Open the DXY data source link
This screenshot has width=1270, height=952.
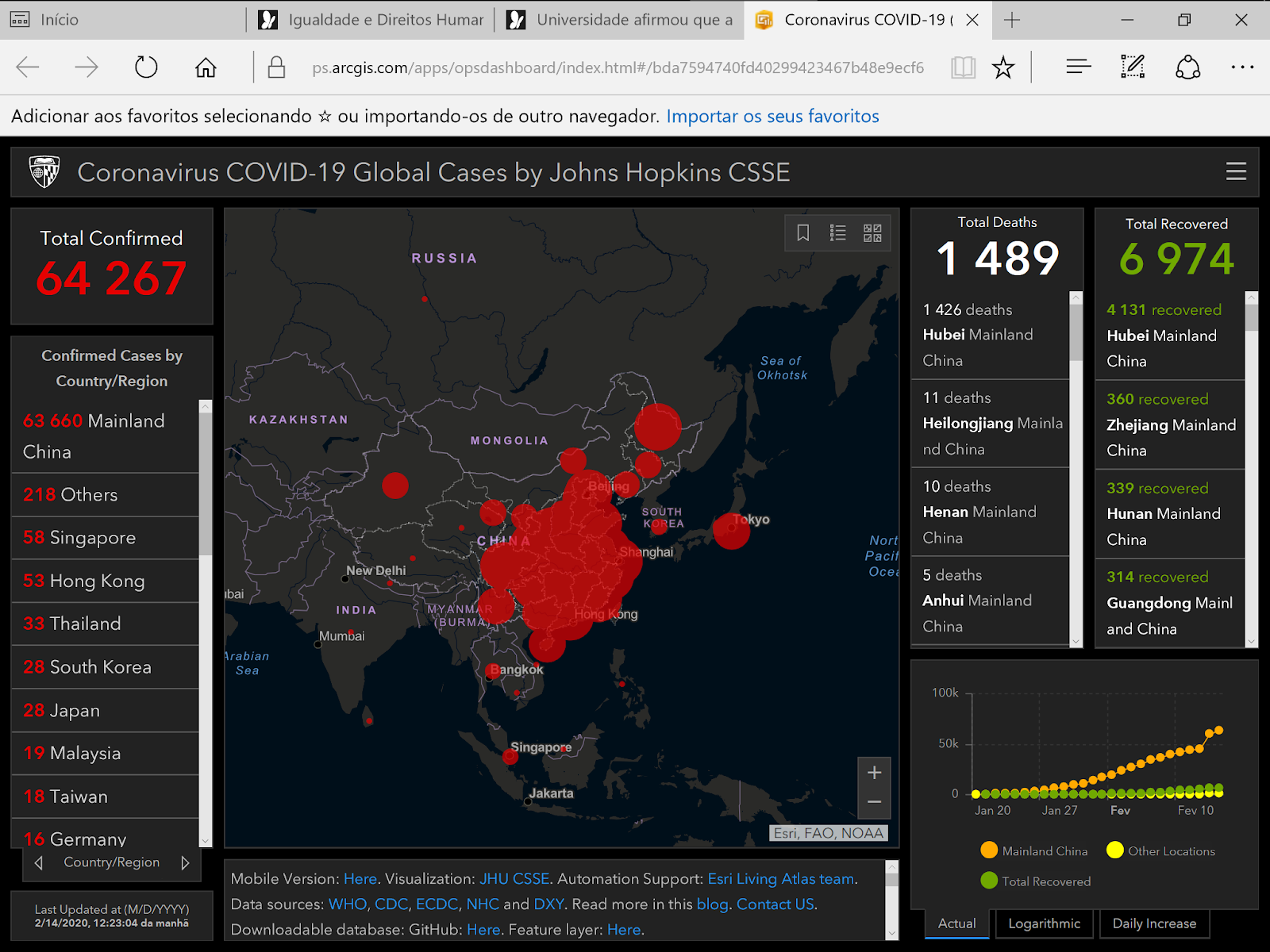[548, 904]
